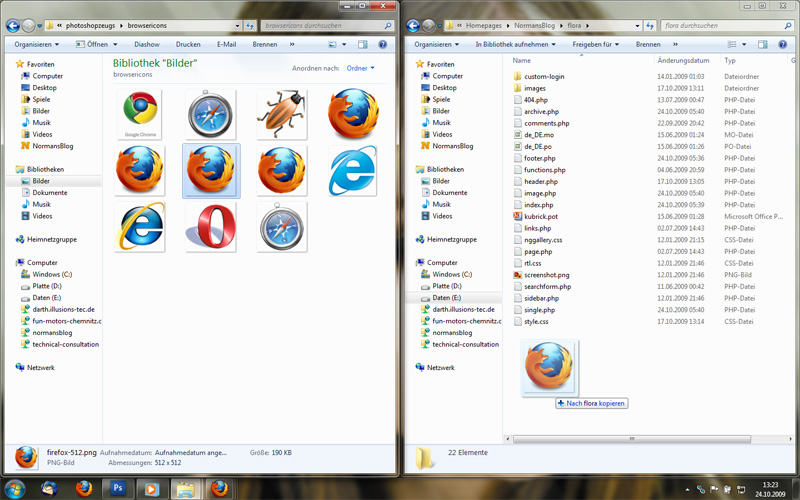Open Spiele in left window favorites
Screen dimensions: 800x500
point(41,99)
